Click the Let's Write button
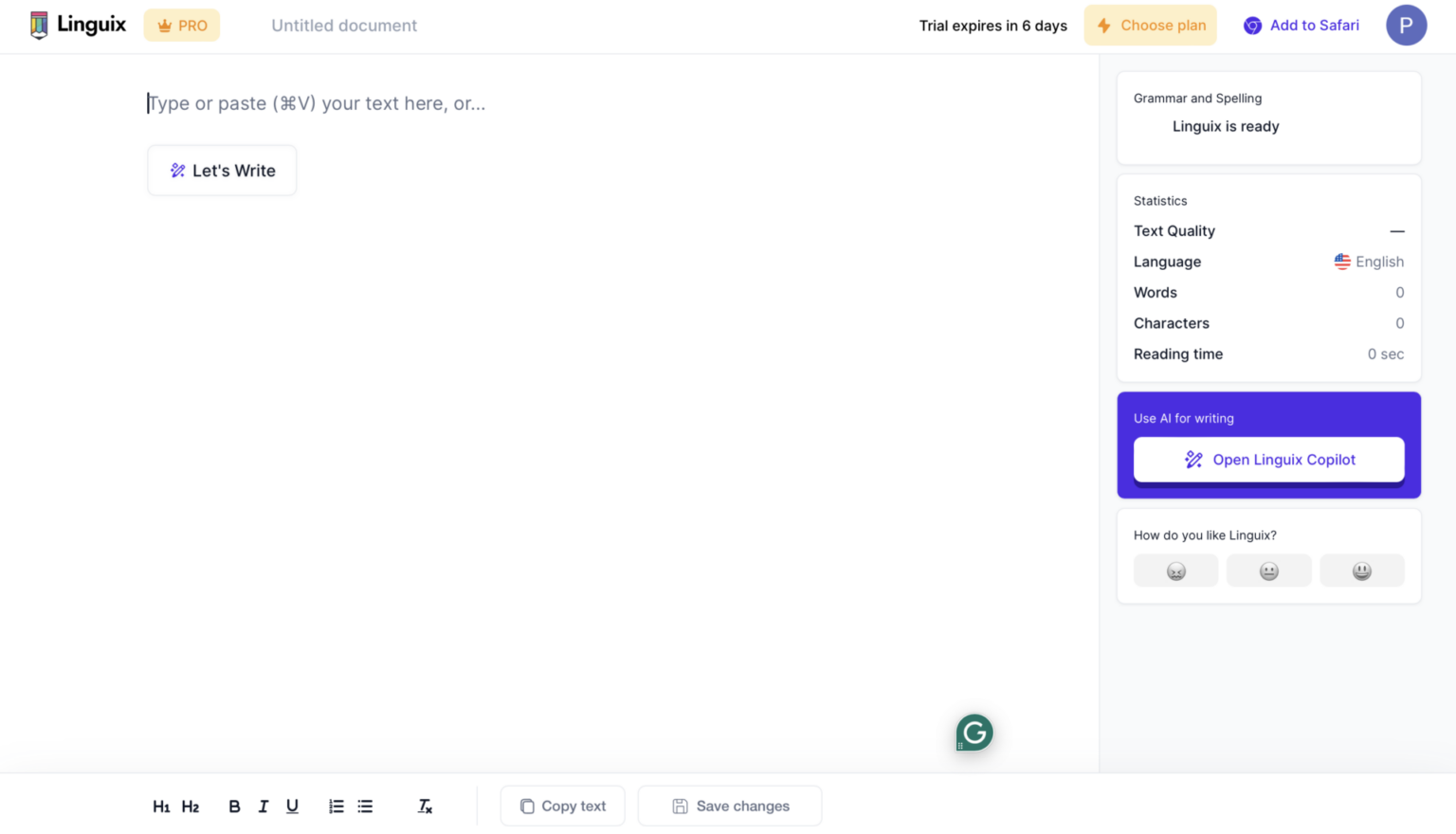The image size is (1456, 834). click(222, 171)
